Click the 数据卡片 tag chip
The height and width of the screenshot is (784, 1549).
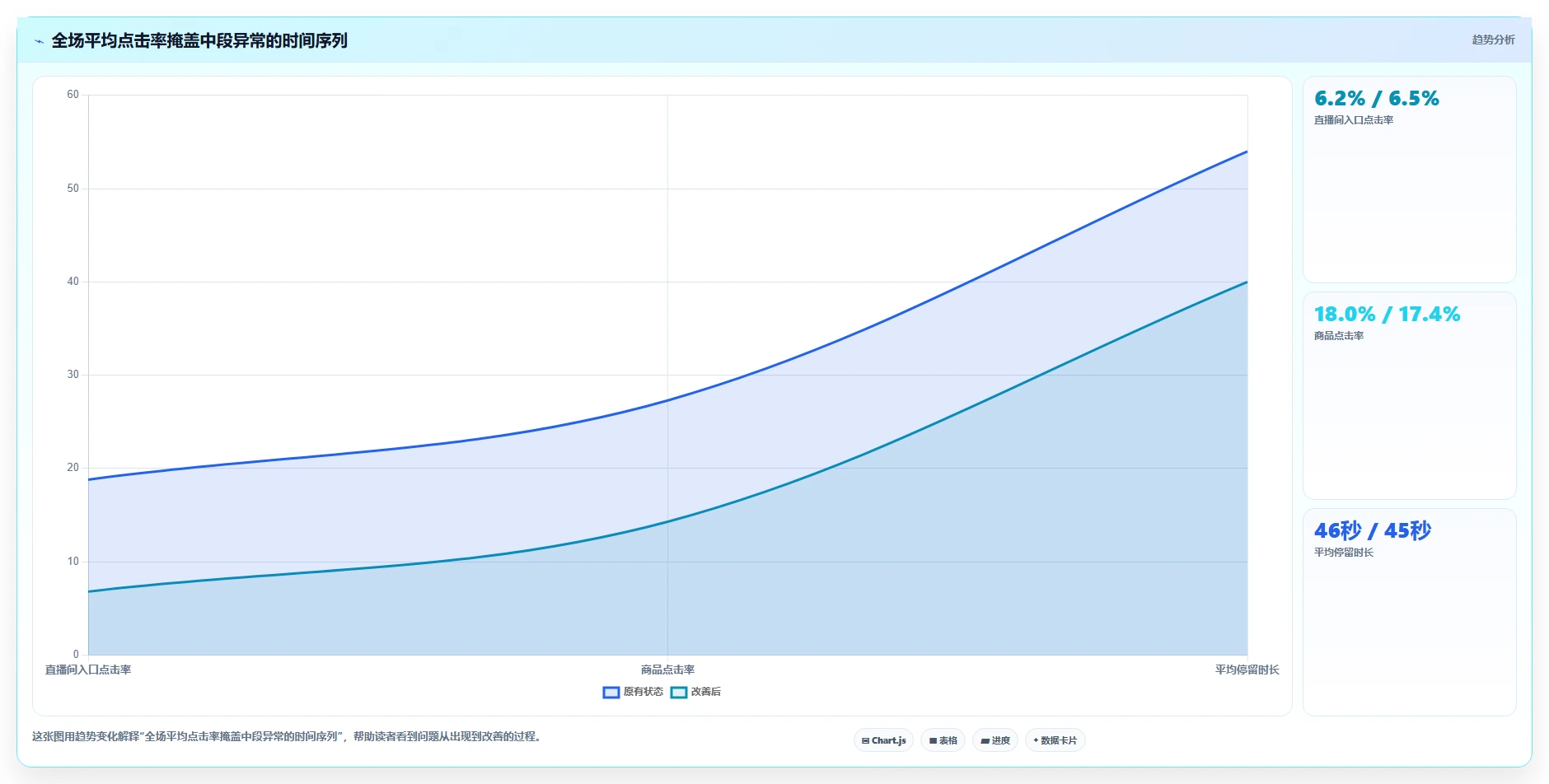[x=1055, y=740]
